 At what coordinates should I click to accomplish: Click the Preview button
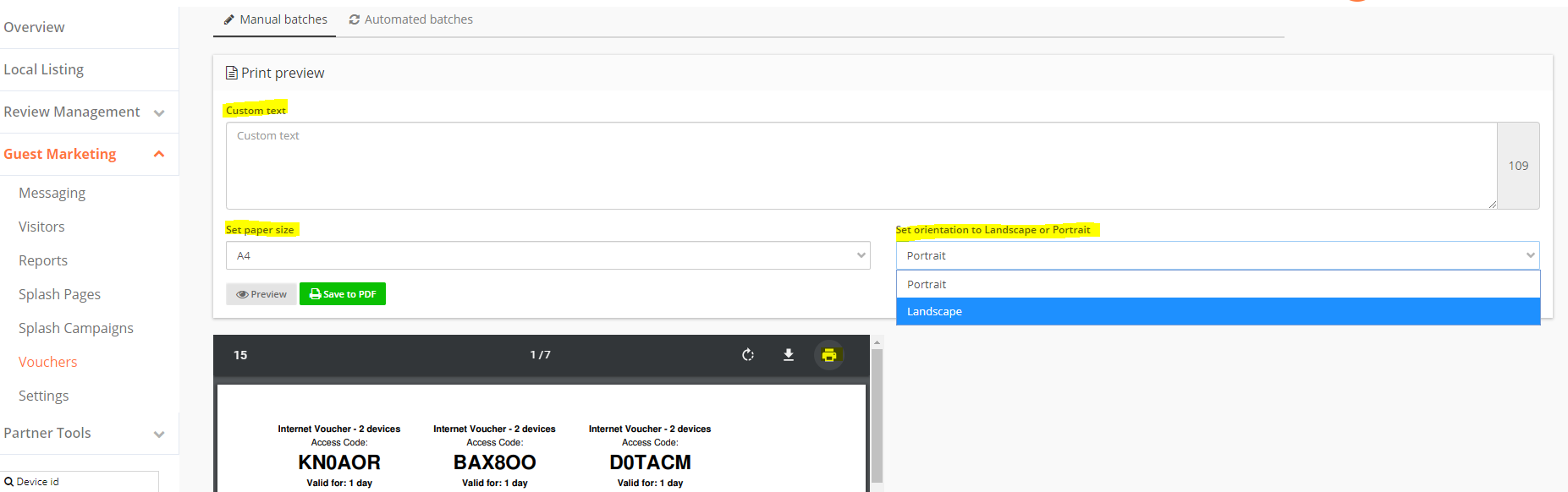tap(261, 294)
